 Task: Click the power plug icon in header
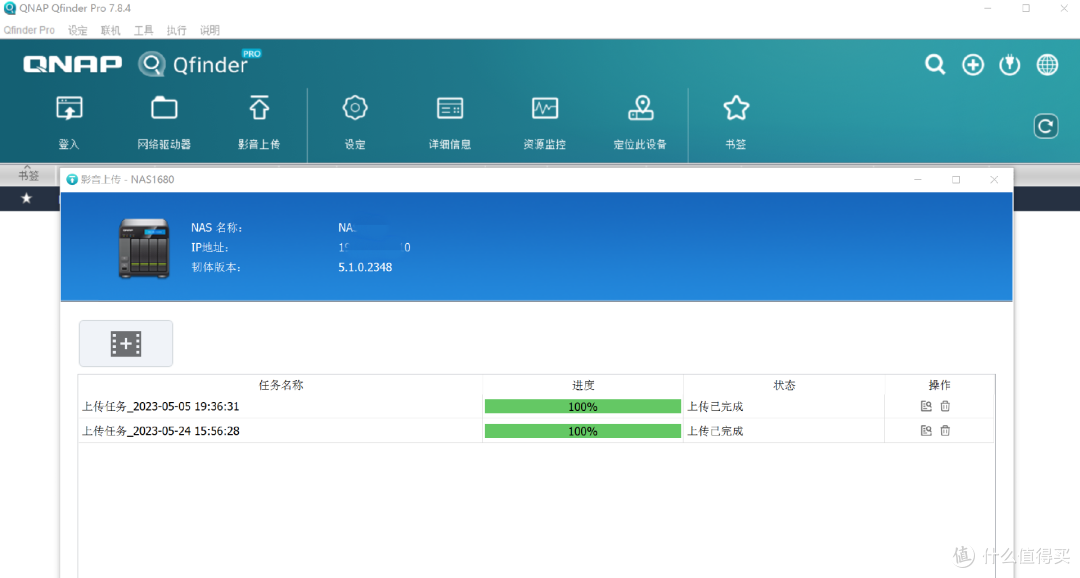pos(1010,65)
